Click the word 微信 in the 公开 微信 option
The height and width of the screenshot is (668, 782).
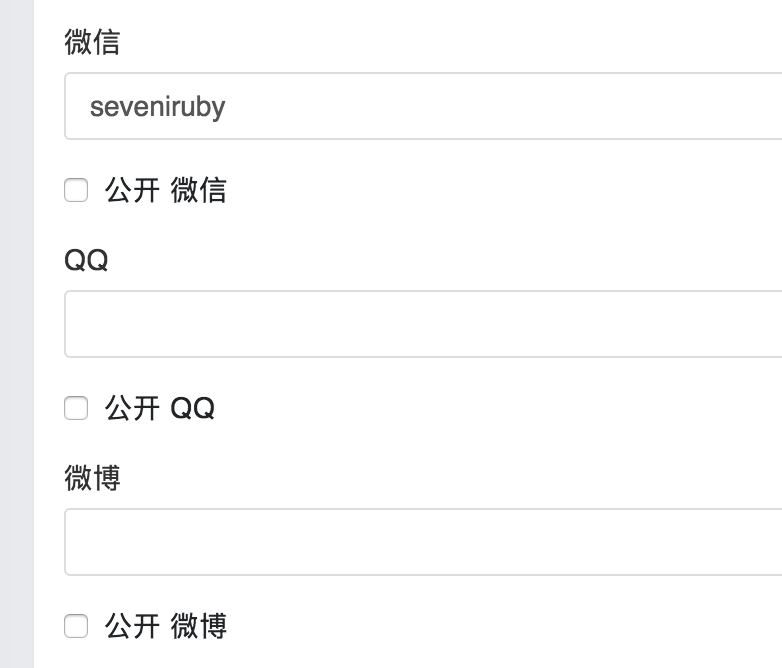(198, 190)
